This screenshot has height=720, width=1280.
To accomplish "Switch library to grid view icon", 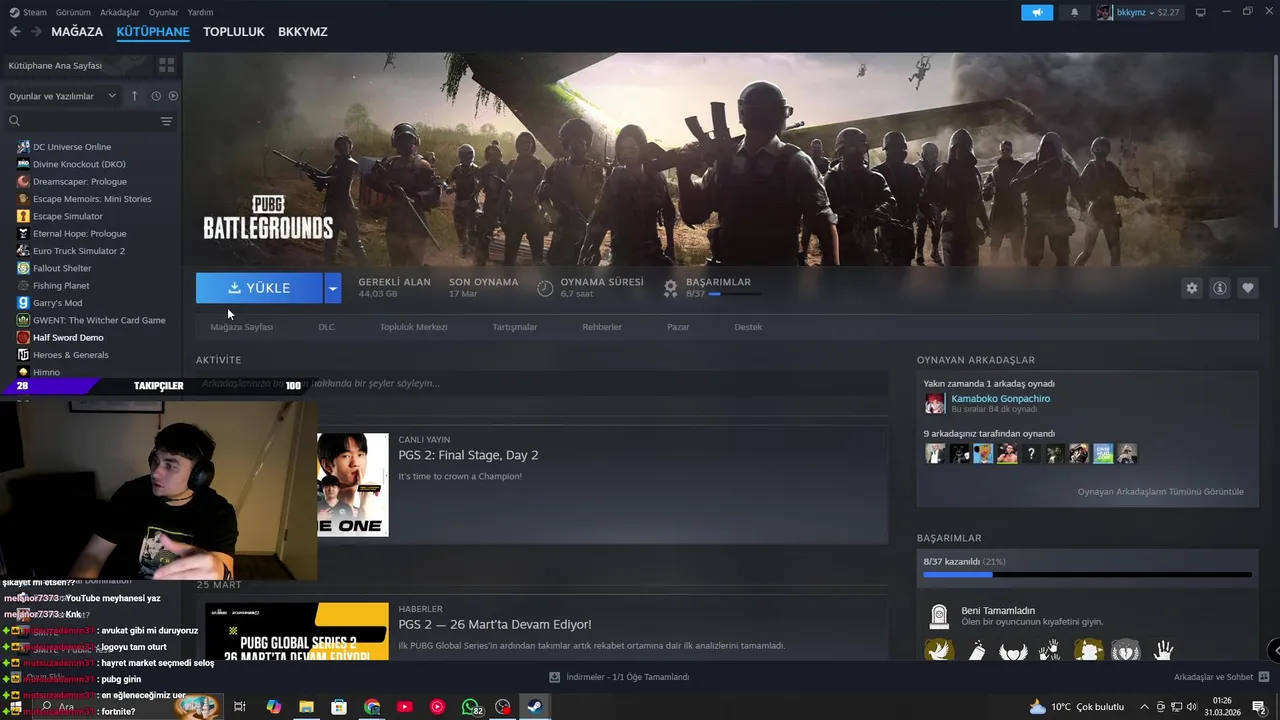I will [x=166, y=65].
